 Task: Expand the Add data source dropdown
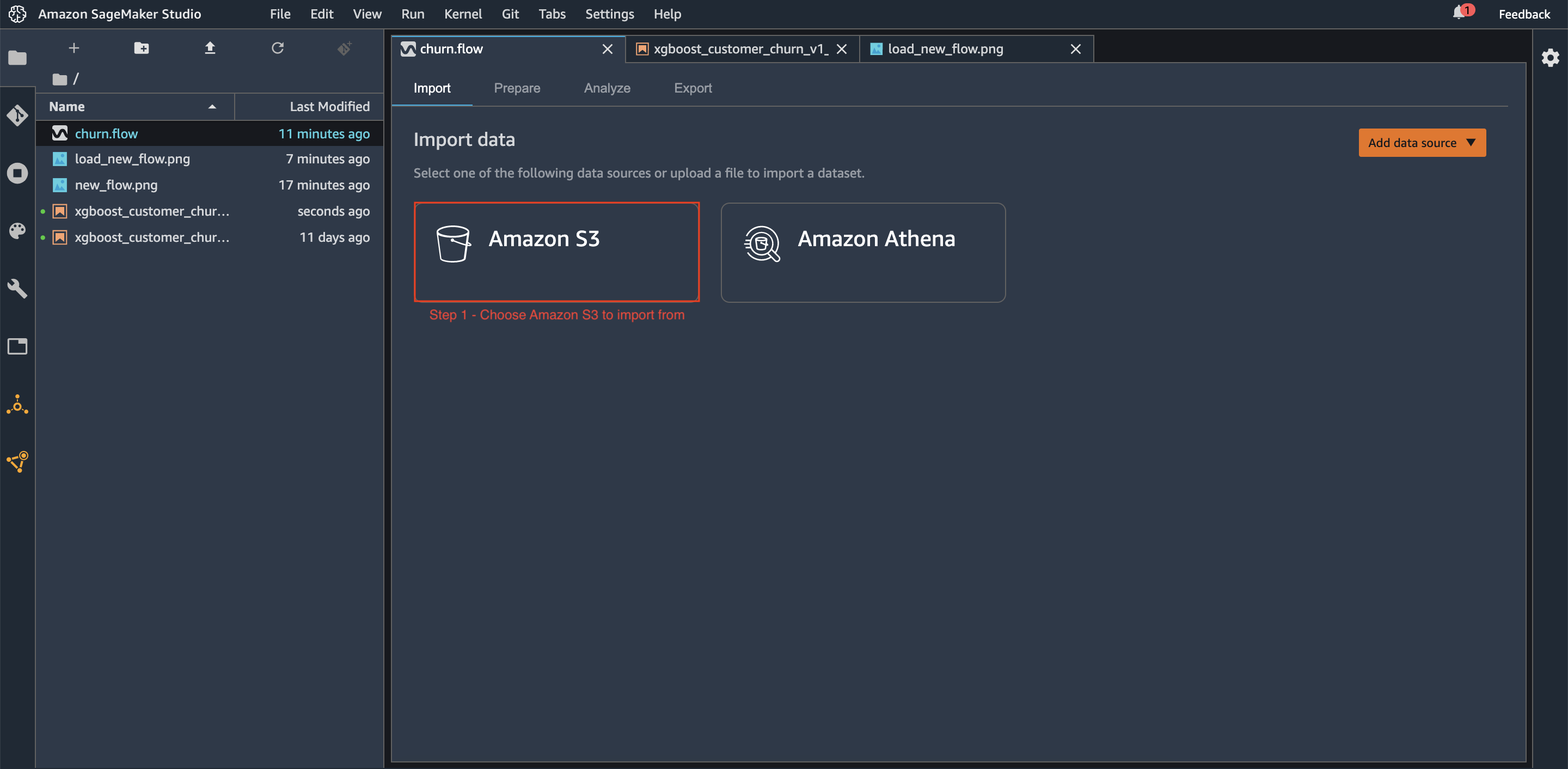(x=1422, y=143)
